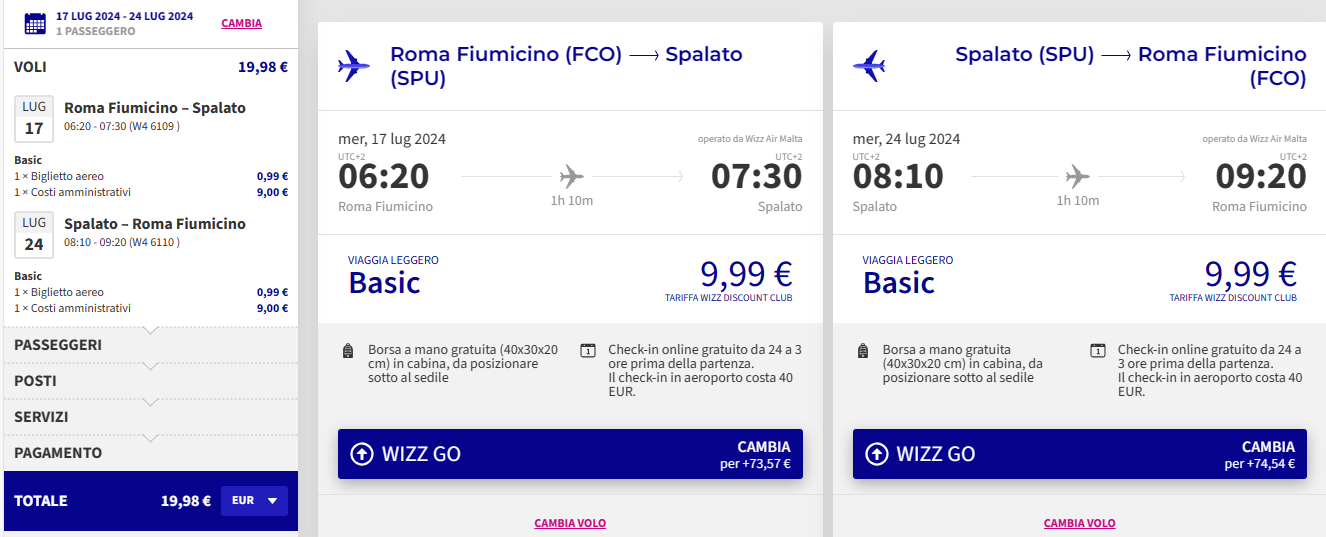Click the up-arrow icon on the return WIZZ GO button
The height and width of the screenshot is (537, 1326).
[x=876, y=454]
